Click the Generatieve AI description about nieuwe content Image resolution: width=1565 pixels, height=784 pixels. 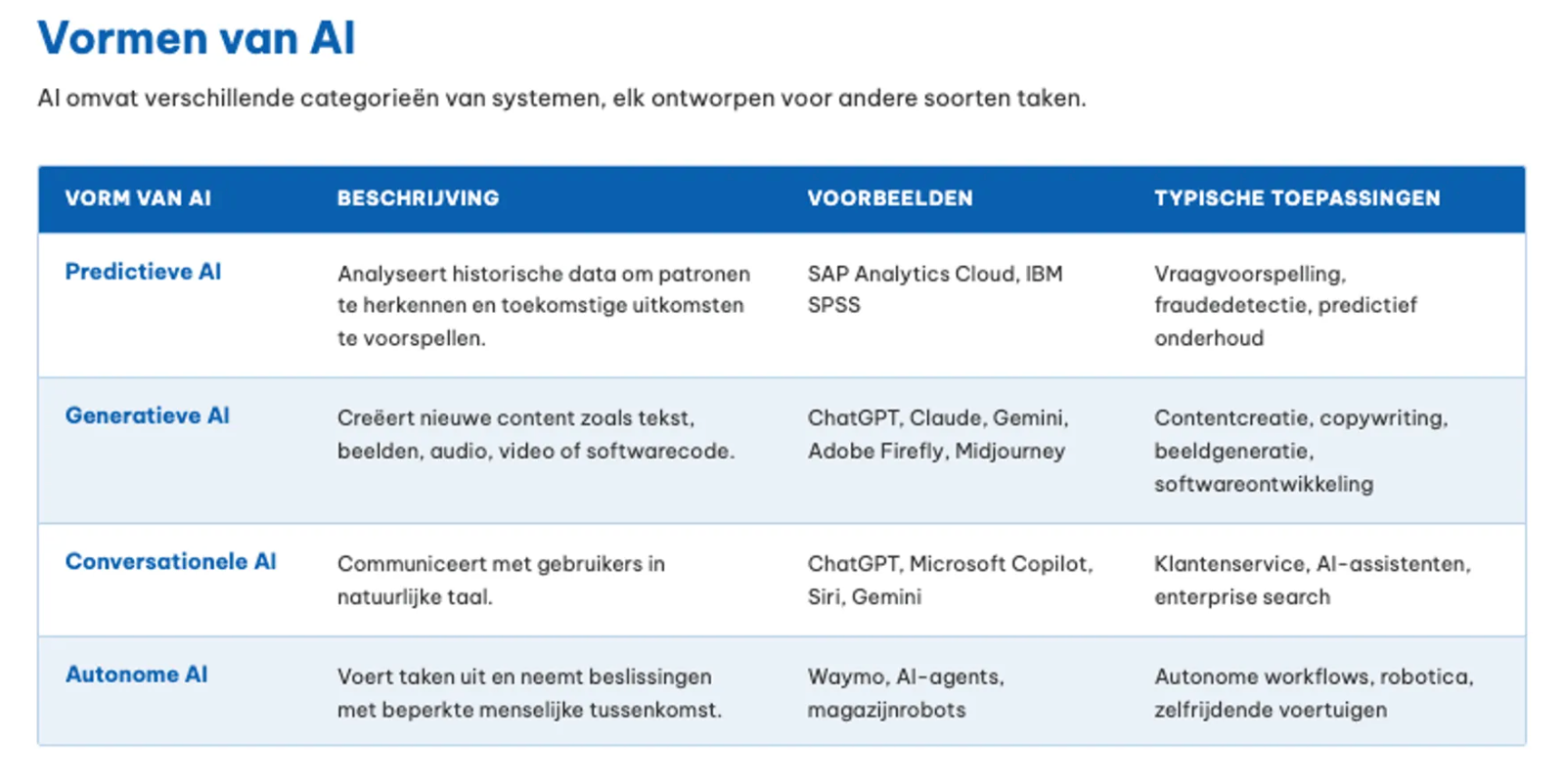(x=536, y=434)
